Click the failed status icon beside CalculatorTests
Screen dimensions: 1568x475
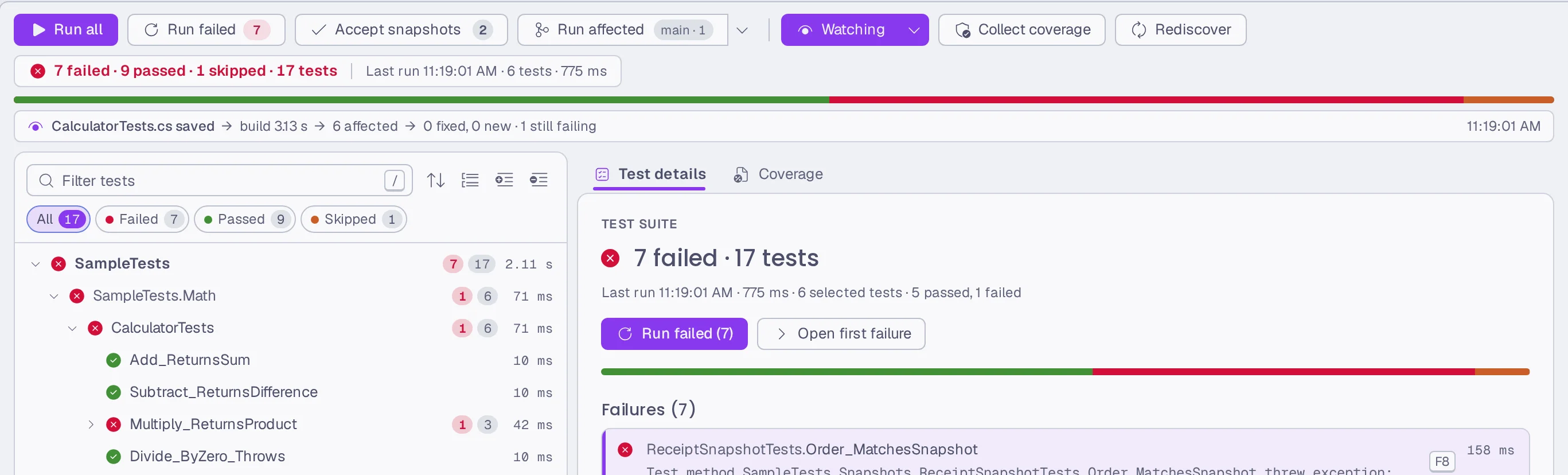tap(95, 328)
